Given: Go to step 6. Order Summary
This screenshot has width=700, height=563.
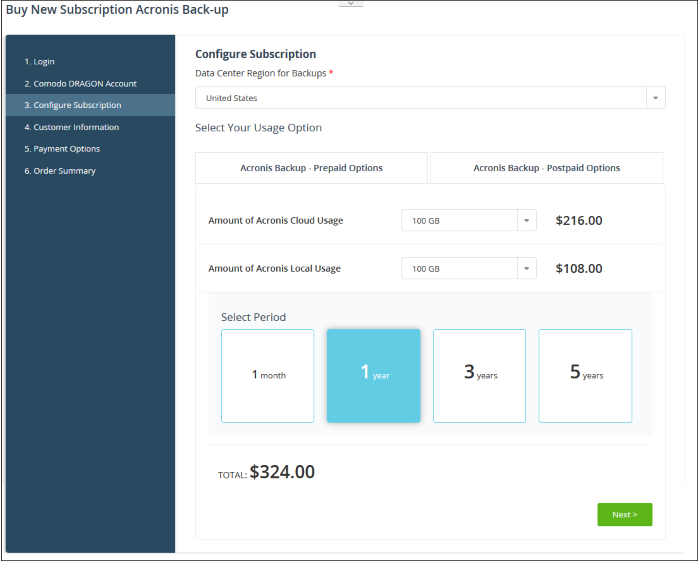Looking at the screenshot, I should [x=60, y=171].
